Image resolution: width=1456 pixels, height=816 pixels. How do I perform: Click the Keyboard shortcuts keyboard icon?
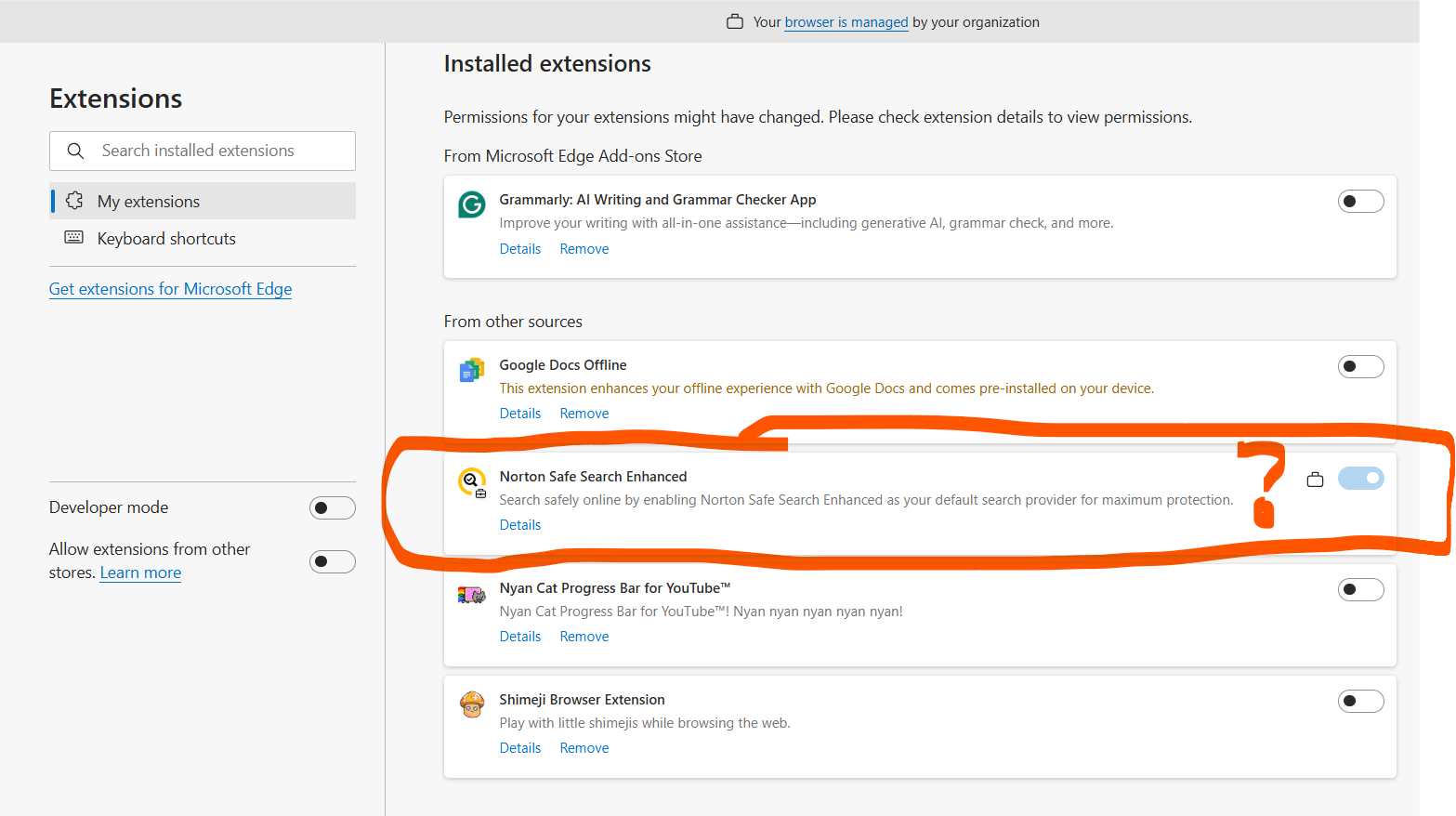pos(74,238)
